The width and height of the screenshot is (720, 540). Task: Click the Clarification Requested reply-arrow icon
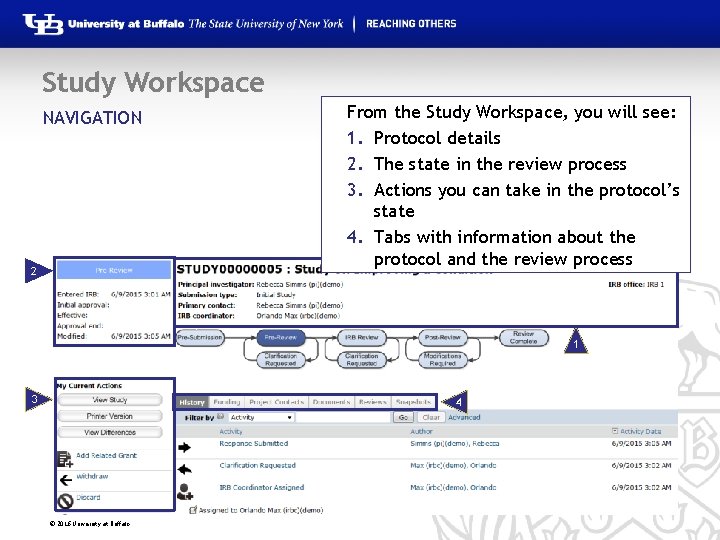(184, 469)
